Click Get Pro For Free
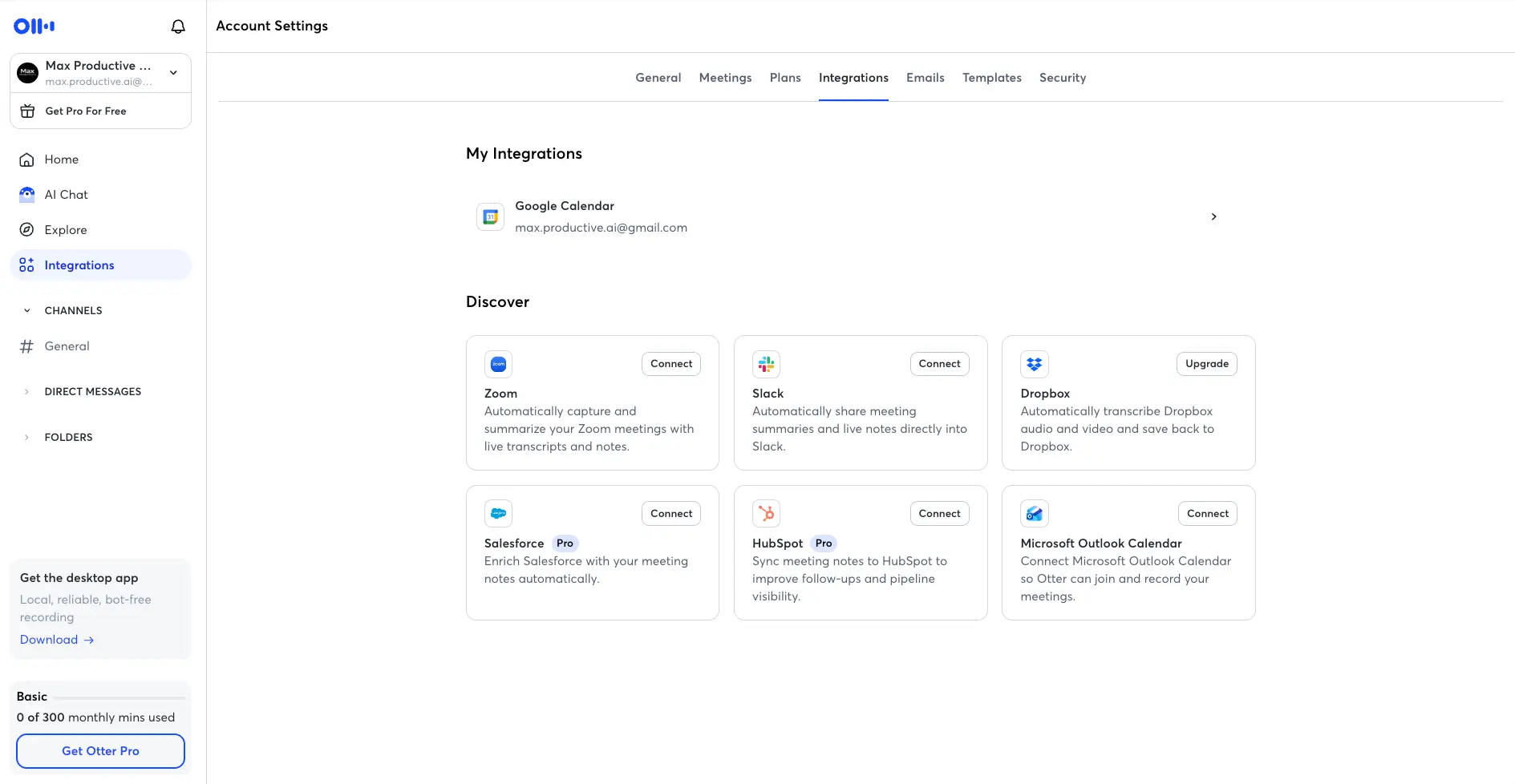Image resolution: width=1515 pixels, height=784 pixels. (100, 111)
